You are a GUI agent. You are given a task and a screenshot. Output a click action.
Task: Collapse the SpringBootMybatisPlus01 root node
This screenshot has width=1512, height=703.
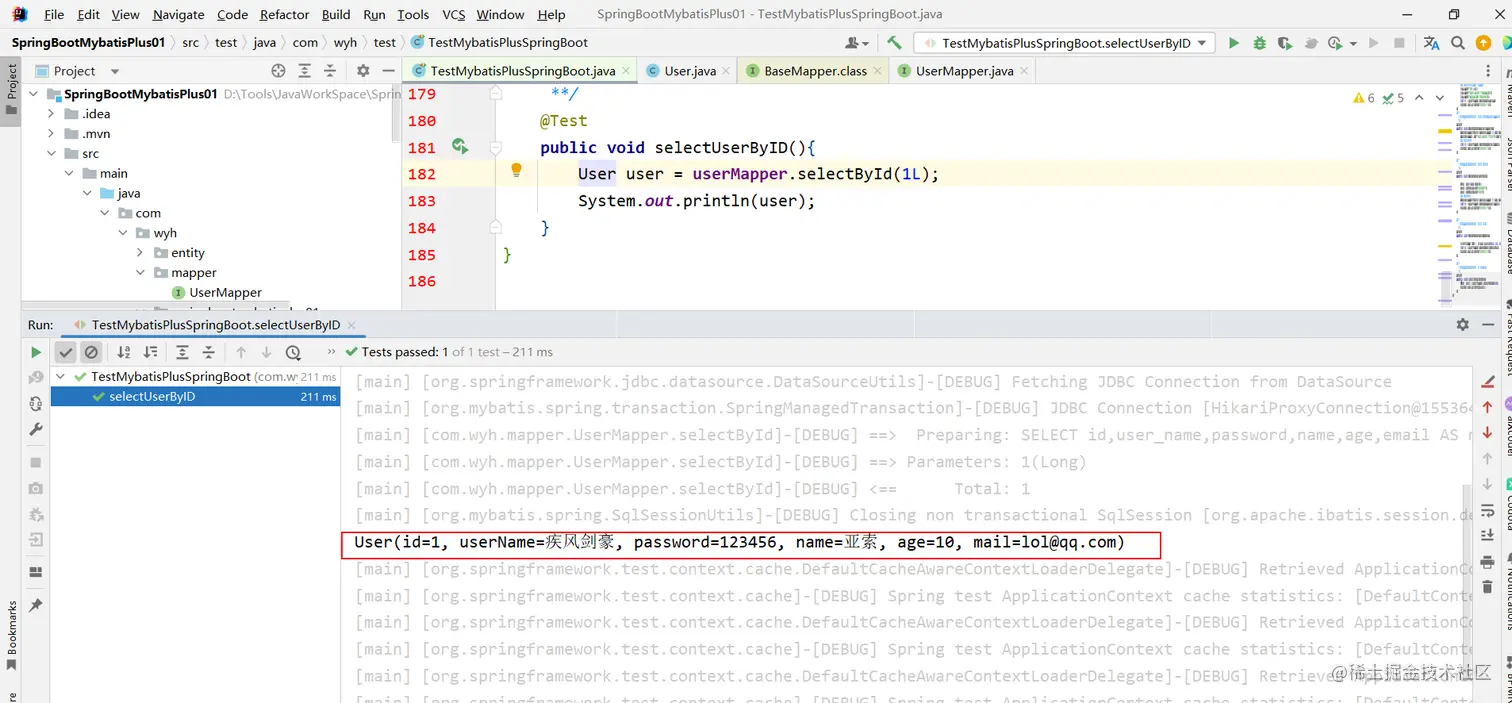click(34, 94)
